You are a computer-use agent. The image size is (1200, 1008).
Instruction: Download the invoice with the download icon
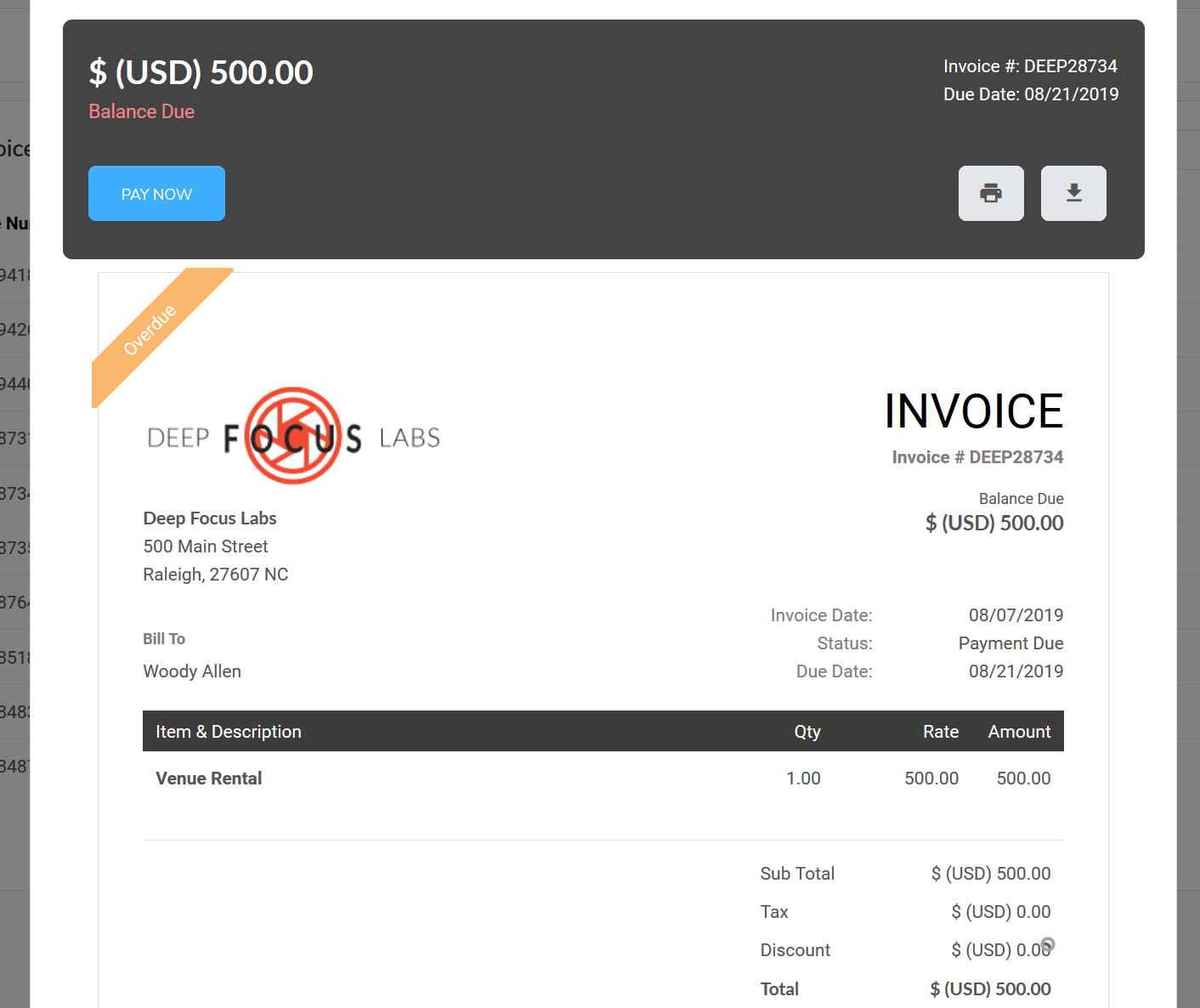1073,194
